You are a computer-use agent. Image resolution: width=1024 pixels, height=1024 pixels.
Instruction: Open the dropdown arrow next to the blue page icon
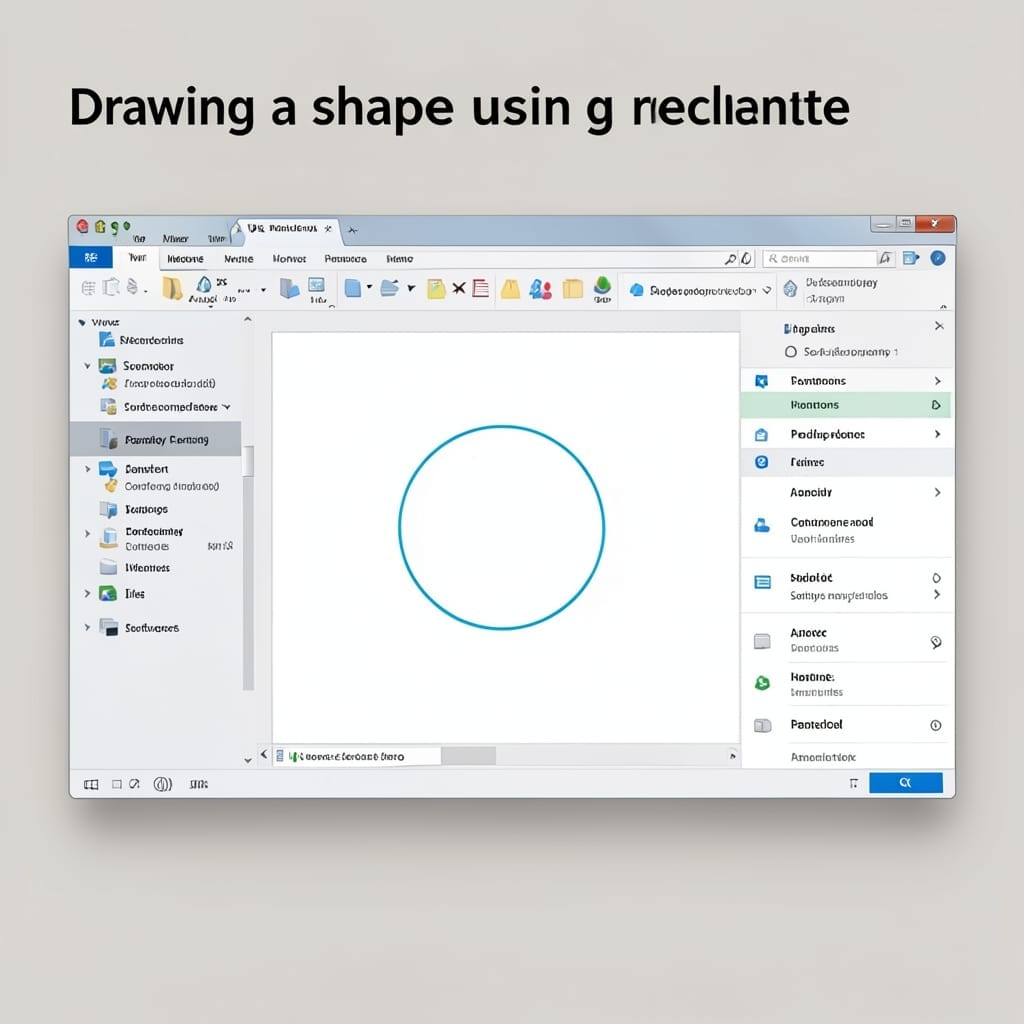[370, 287]
